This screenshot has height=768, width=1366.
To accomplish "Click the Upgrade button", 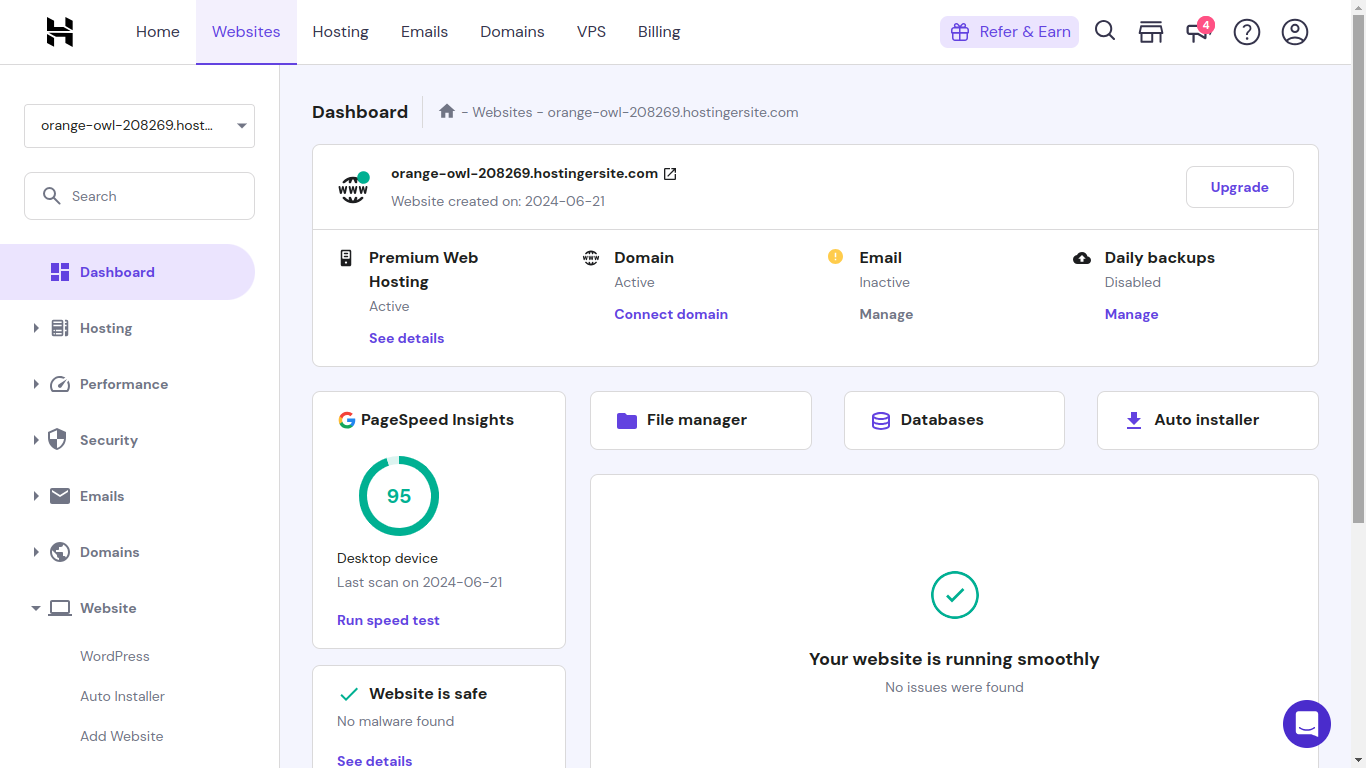I will click(1239, 187).
